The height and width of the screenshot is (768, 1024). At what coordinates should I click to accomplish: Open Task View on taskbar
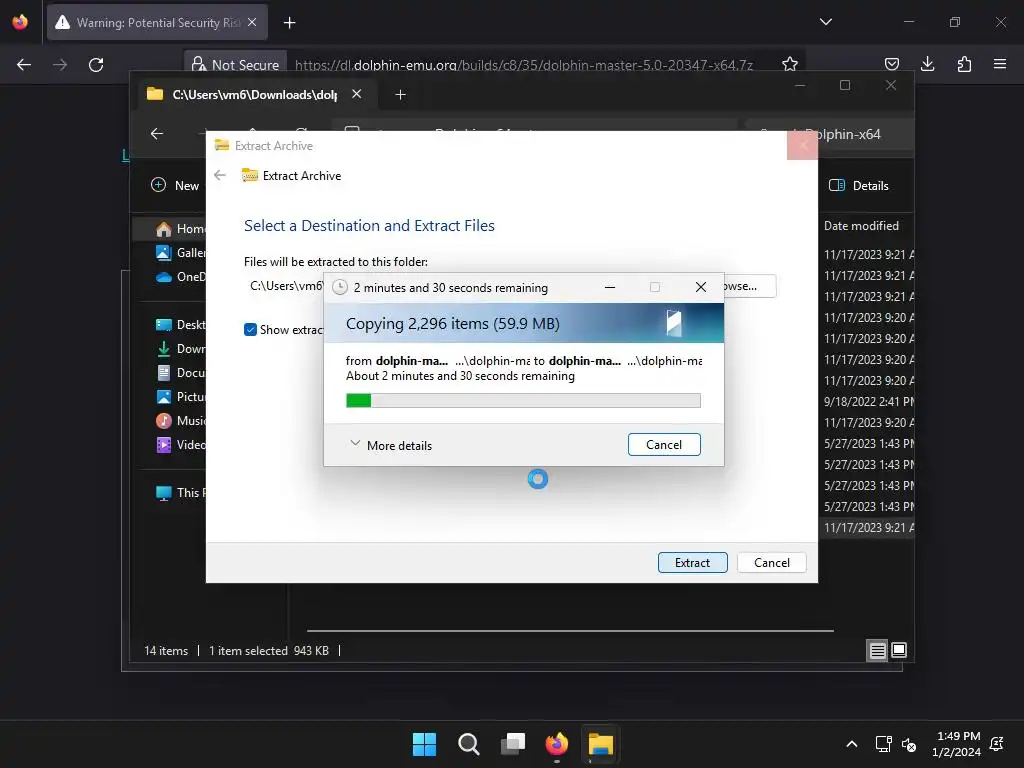pos(513,744)
